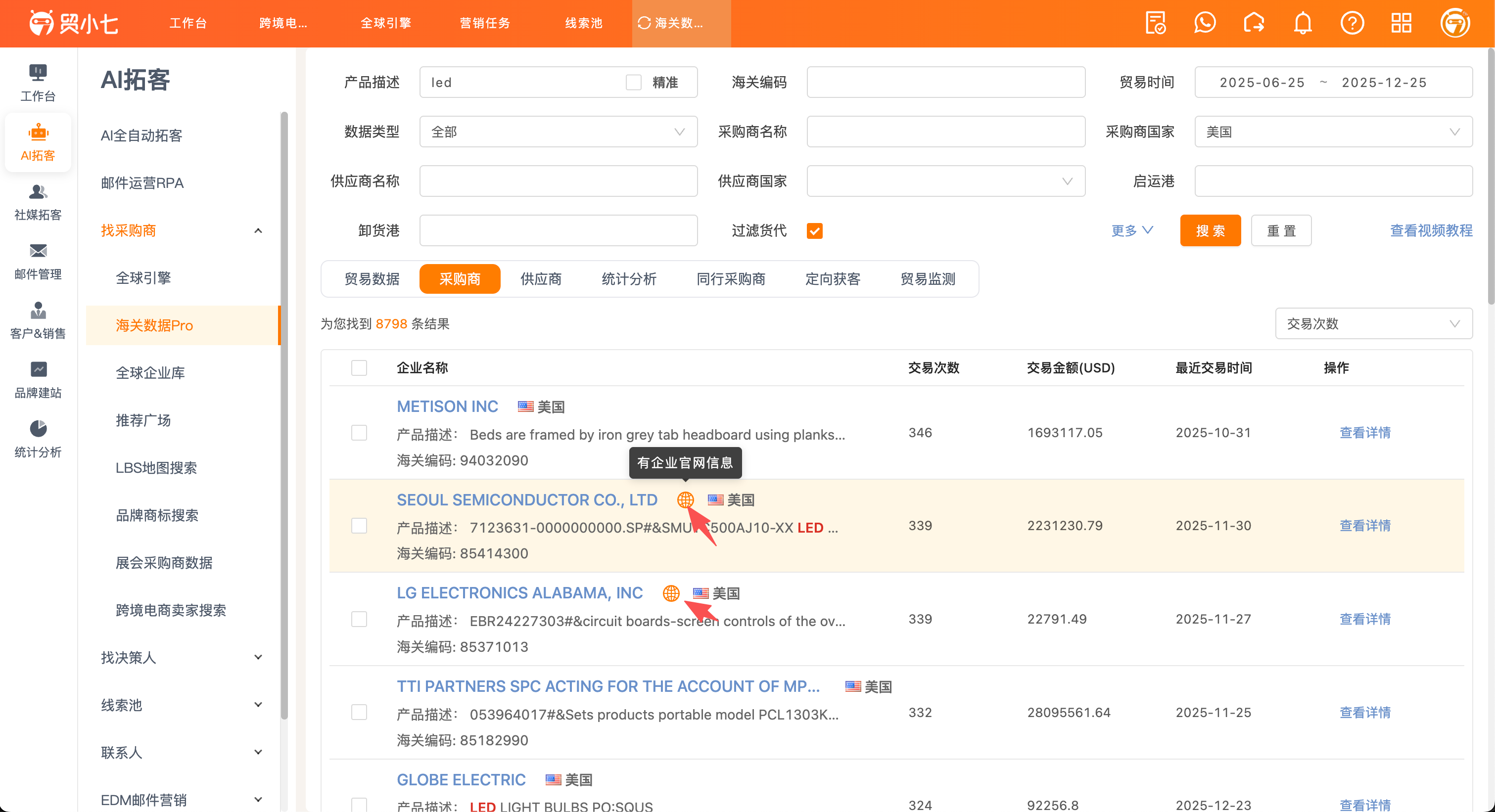This screenshot has width=1495, height=812.
Task: Click the 贸小七 logo
Action: 74,23
